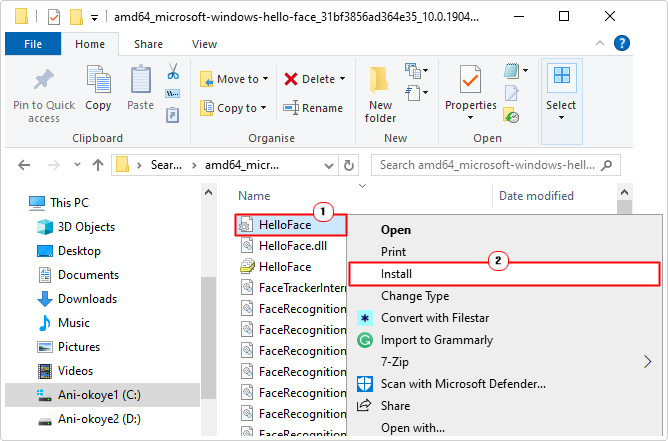The image size is (668, 441).
Task: Open Videos in navigation pane
Action: (x=65, y=371)
